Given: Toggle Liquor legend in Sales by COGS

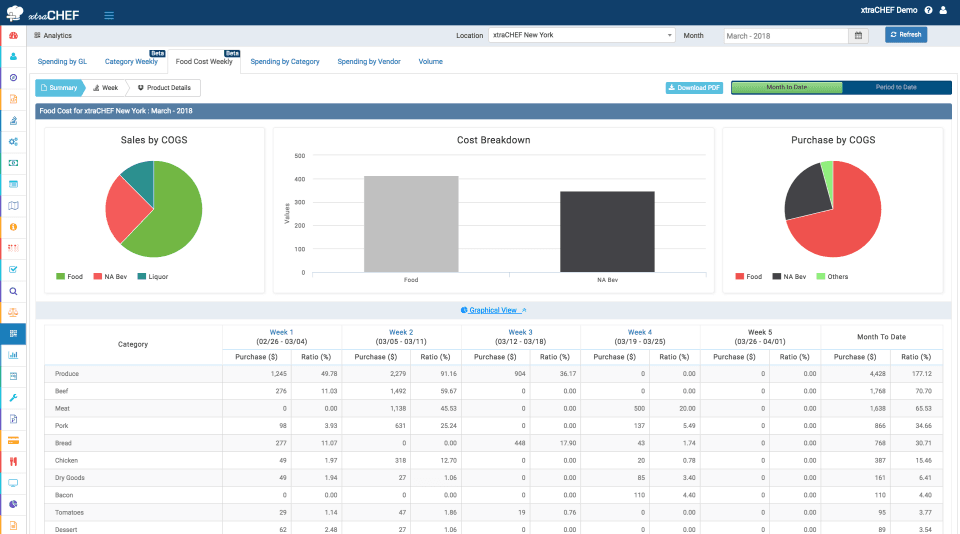Looking at the screenshot, I should (153, 276).
